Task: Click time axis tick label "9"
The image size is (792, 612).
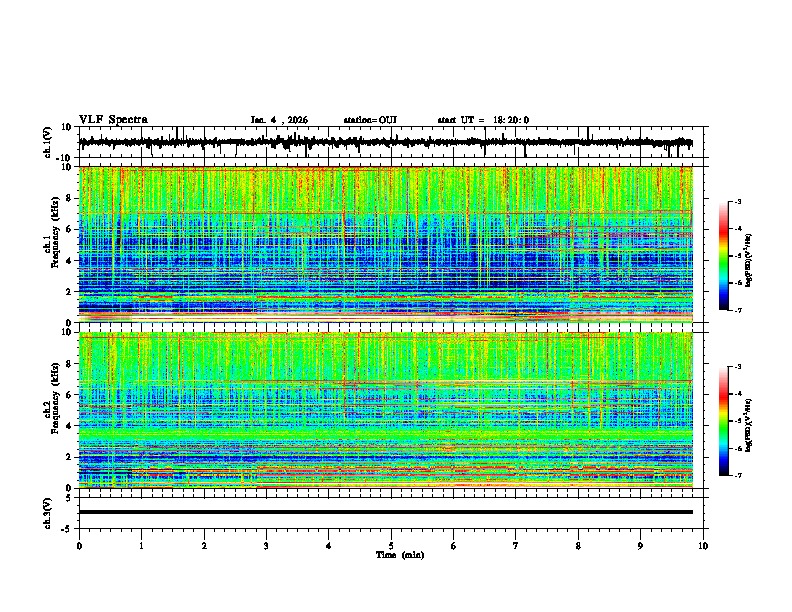Action: [640, 546]
